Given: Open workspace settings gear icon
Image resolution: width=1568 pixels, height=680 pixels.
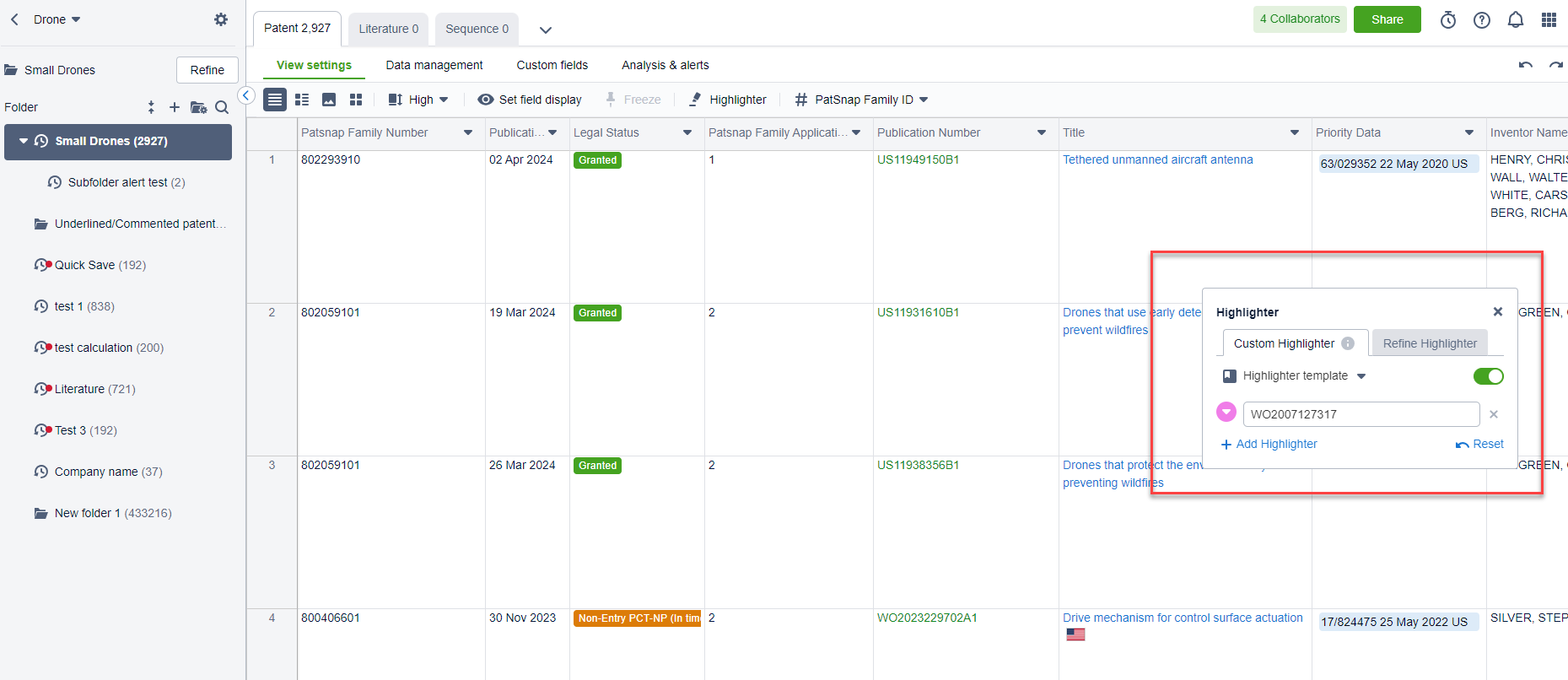Looking at the screenshot, I should point(221,19).
